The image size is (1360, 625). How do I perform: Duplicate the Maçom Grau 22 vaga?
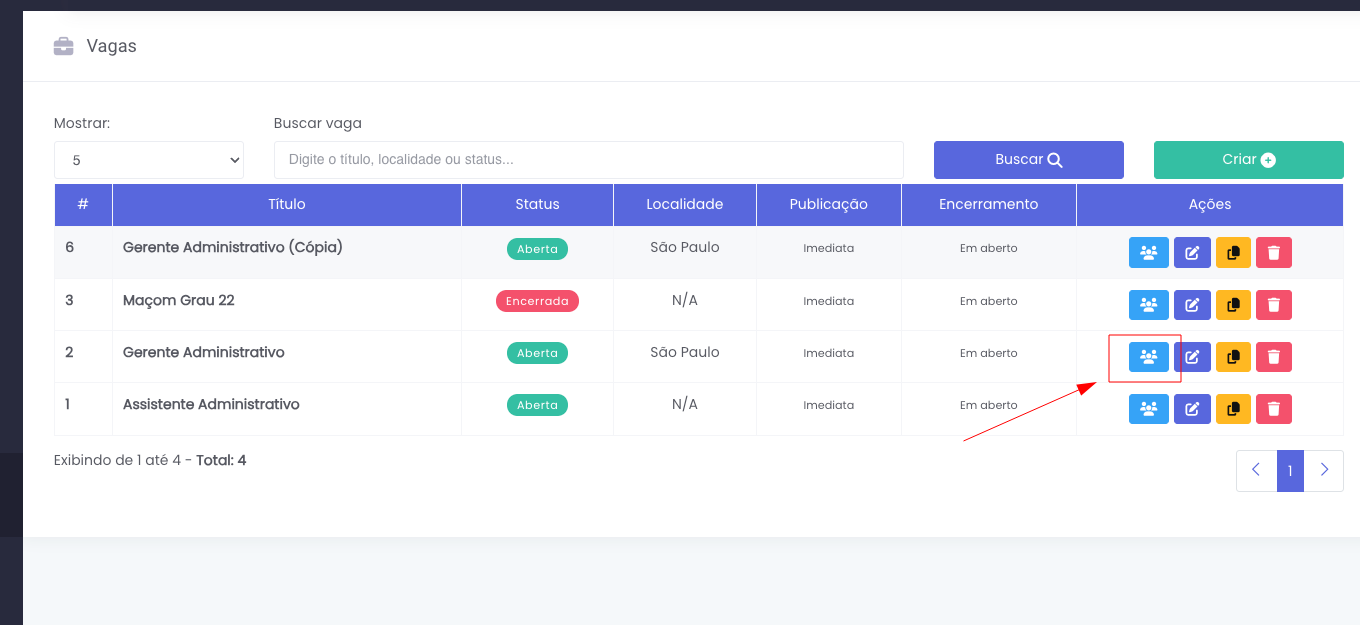(x=1233, y=305)
